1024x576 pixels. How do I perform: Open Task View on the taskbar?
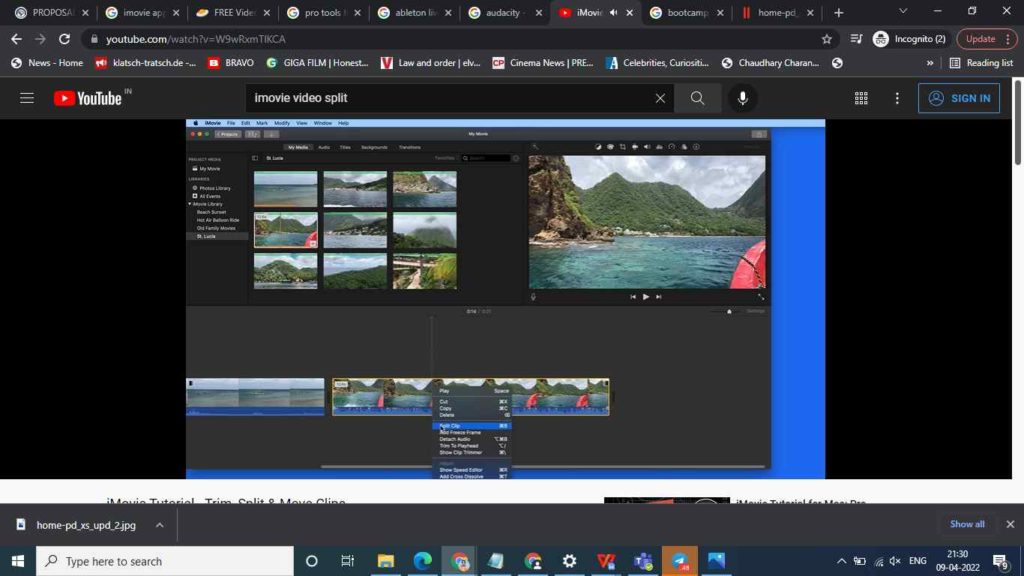pos(347,561)
